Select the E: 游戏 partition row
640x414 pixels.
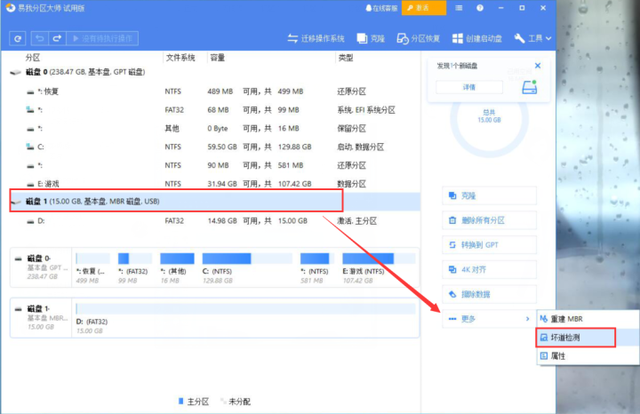(60, 182)
